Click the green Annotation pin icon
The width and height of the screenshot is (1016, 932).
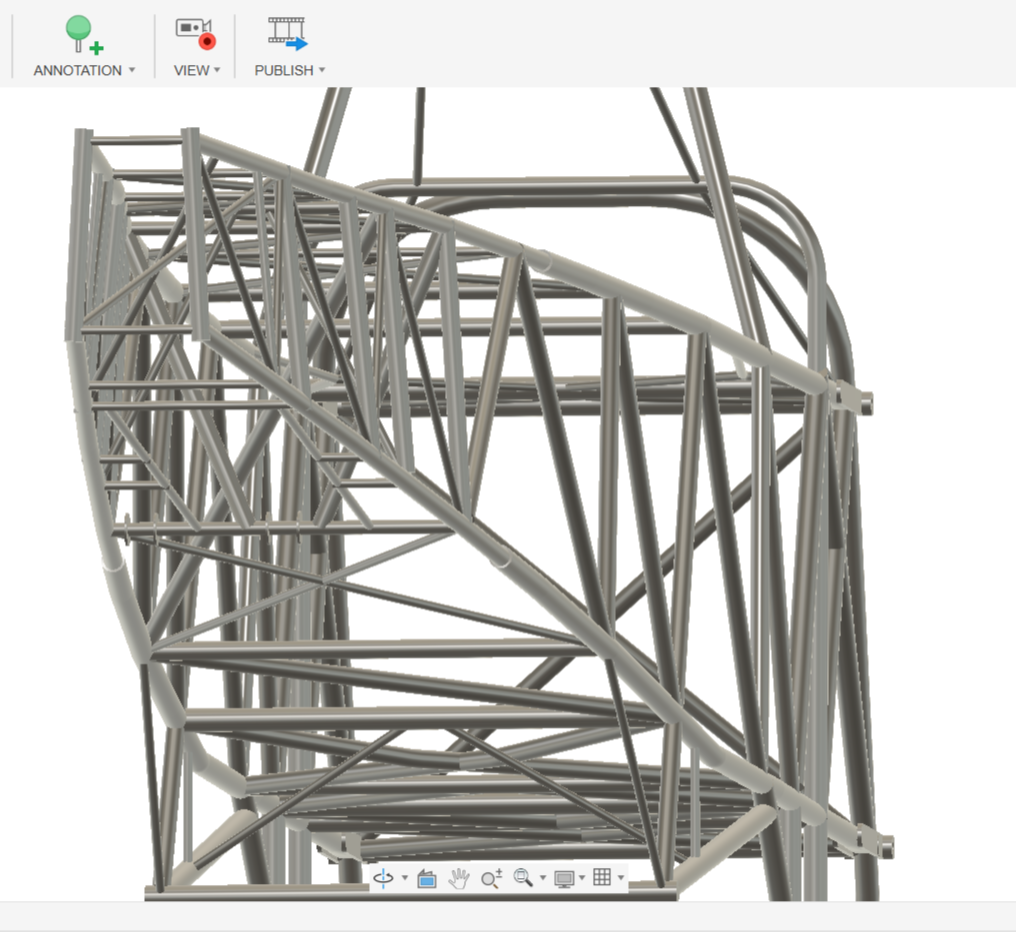84,34
